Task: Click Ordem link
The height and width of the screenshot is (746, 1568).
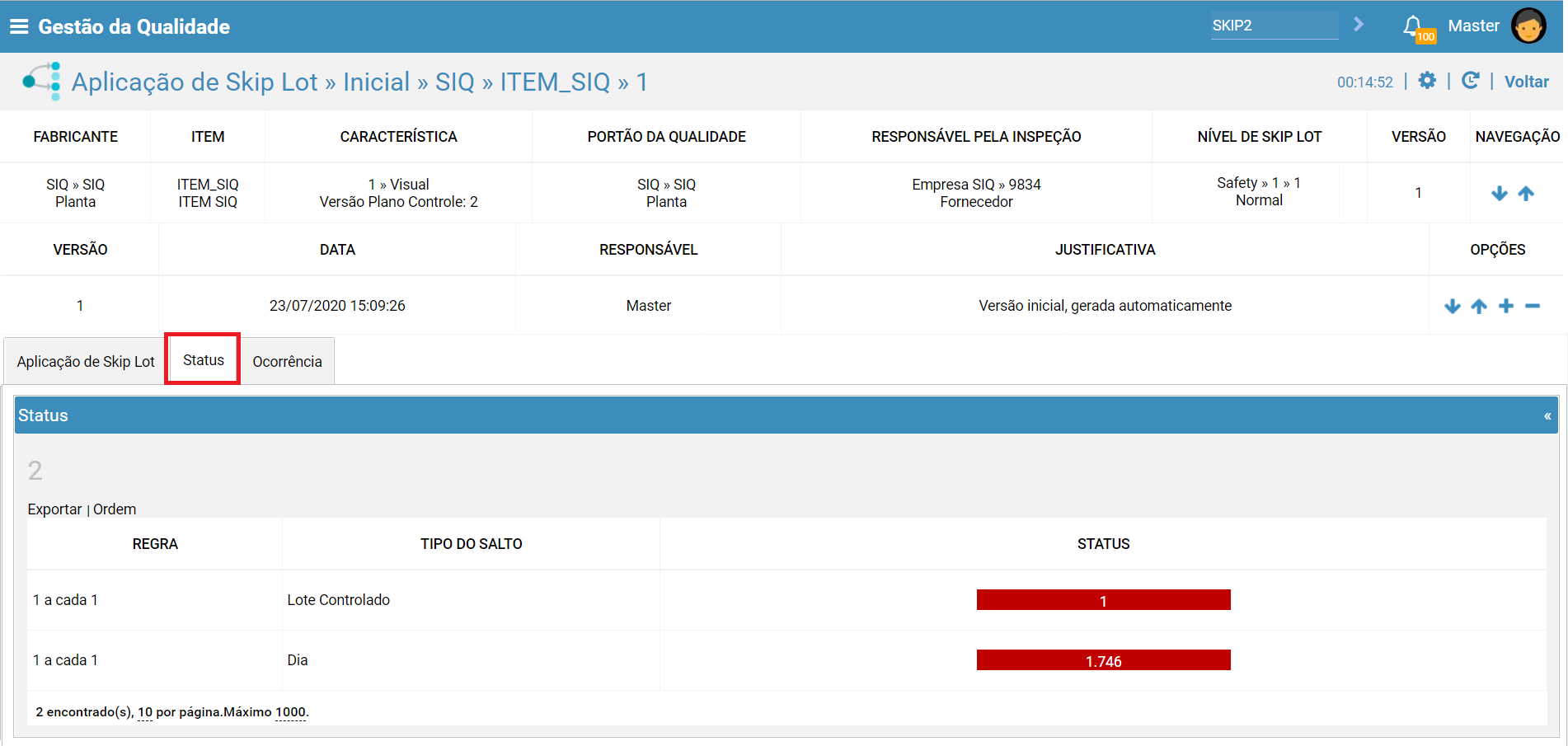Action: pyautogui.click(x=115, y=509)
